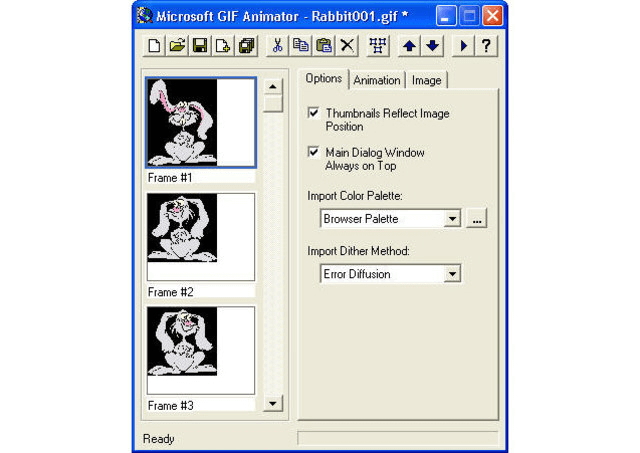Switch to the Image tab
Image resolution: width=640 pixels, height=453 pixels.
(x=427, y=80)
